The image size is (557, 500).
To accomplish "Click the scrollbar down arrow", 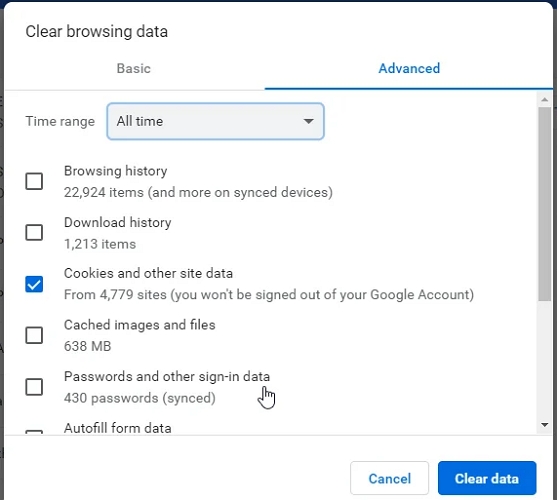I will [545, 425].
